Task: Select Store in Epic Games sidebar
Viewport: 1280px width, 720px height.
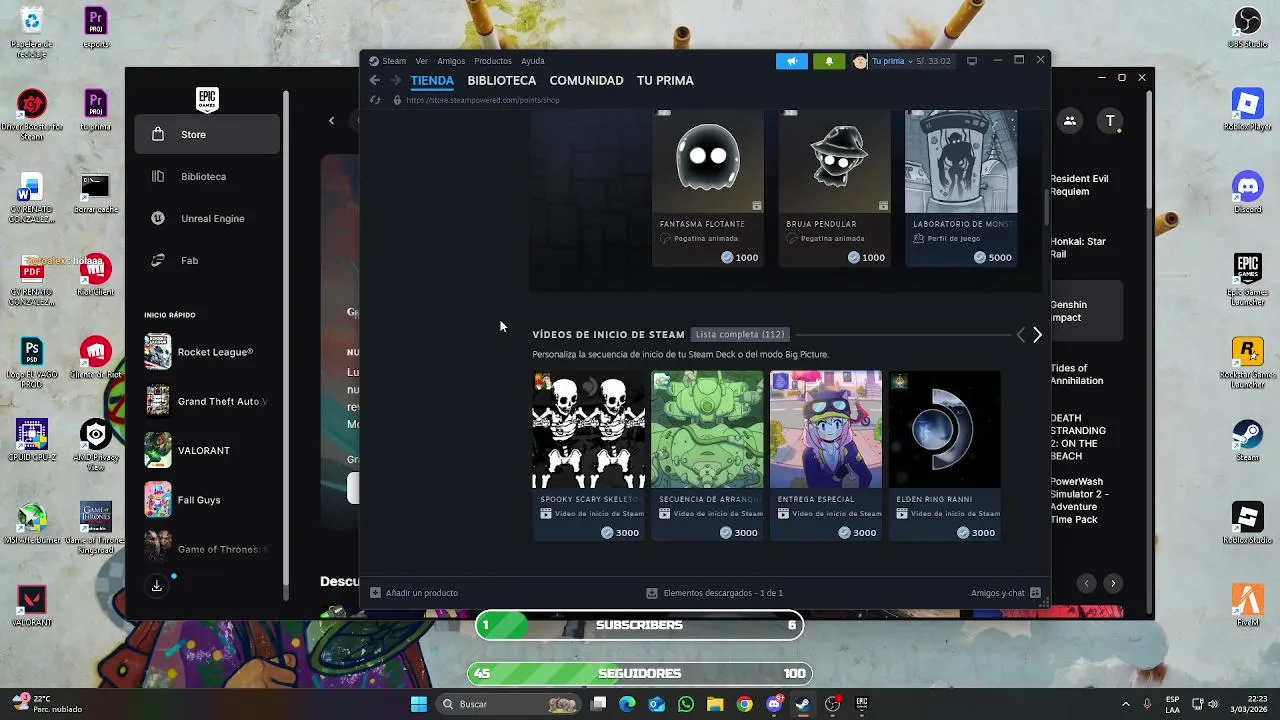Action: point(207,134)
